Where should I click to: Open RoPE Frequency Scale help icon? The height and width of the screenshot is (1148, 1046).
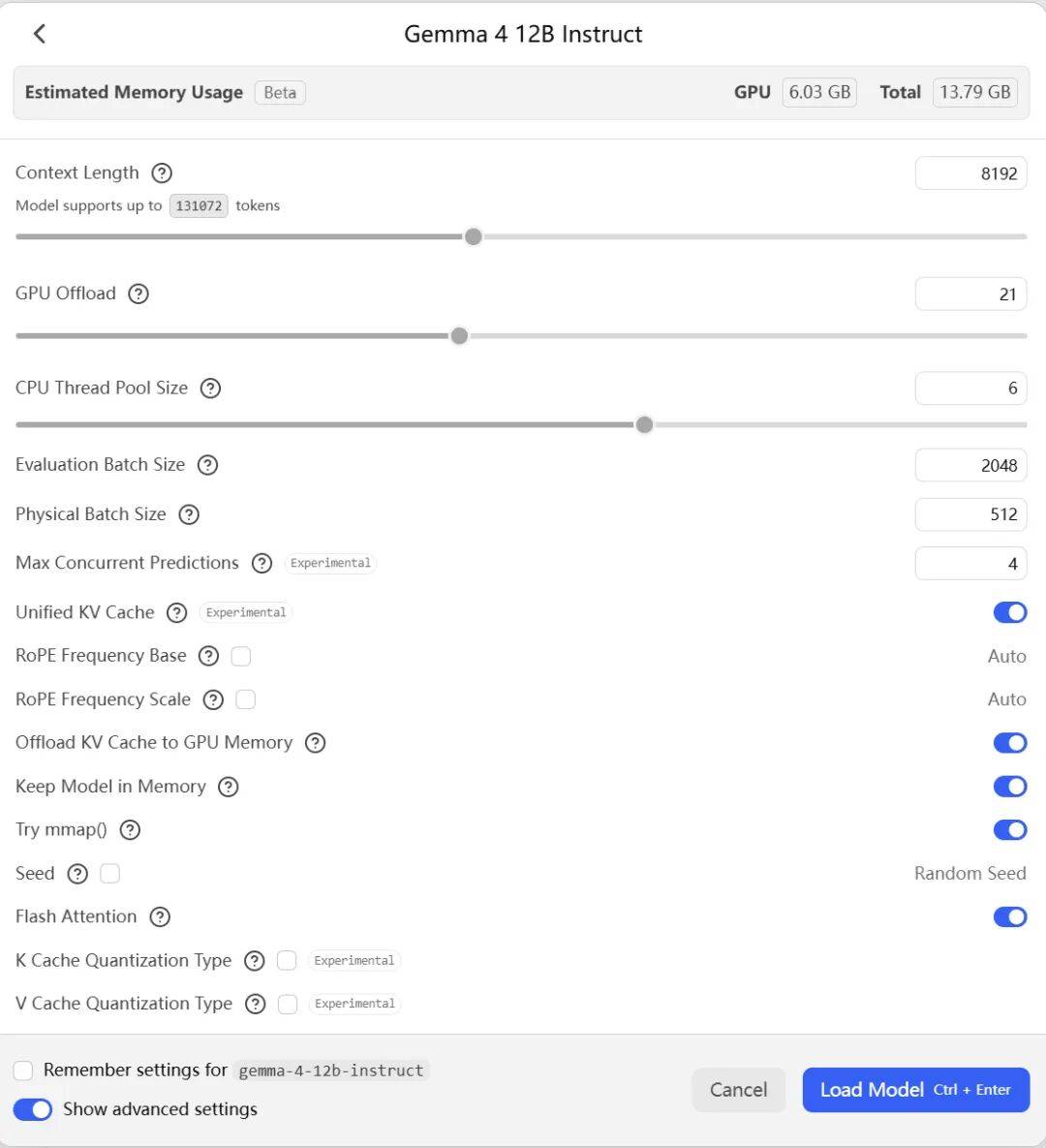coord(213,699)
